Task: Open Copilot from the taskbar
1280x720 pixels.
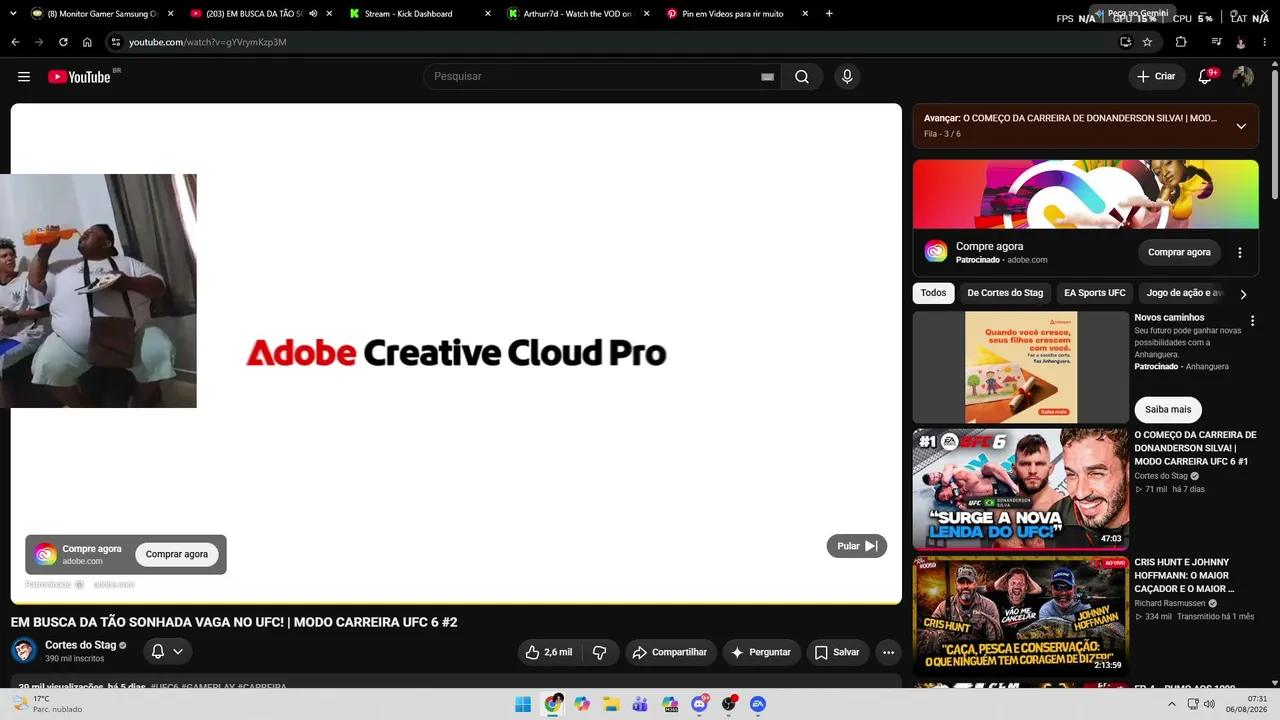Action: coord(582,704)
